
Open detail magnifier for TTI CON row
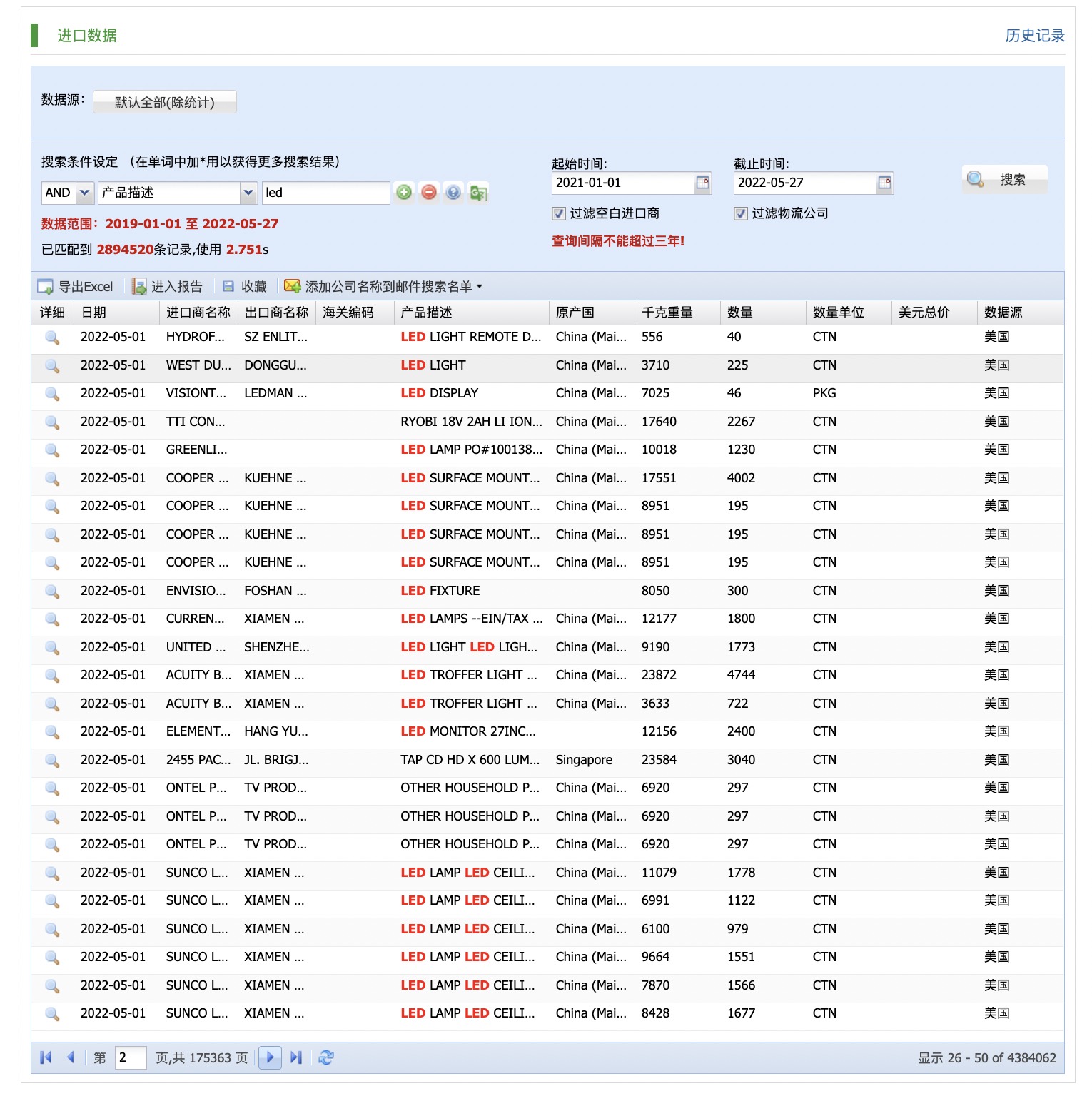[52, 422]
